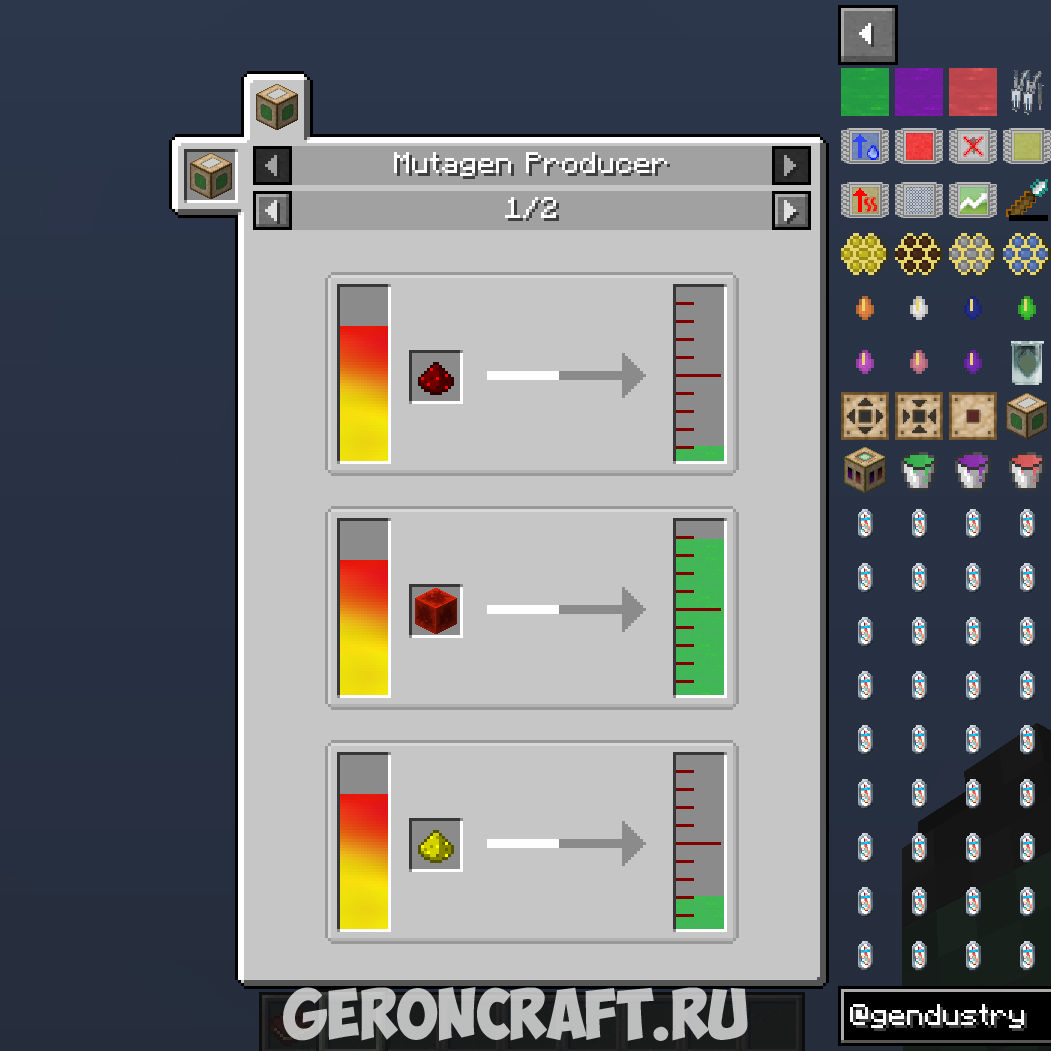Select the dark blue honey drop
Image resolution: width=1051 pixels, height=1051 pixels.
coord(973,308)
